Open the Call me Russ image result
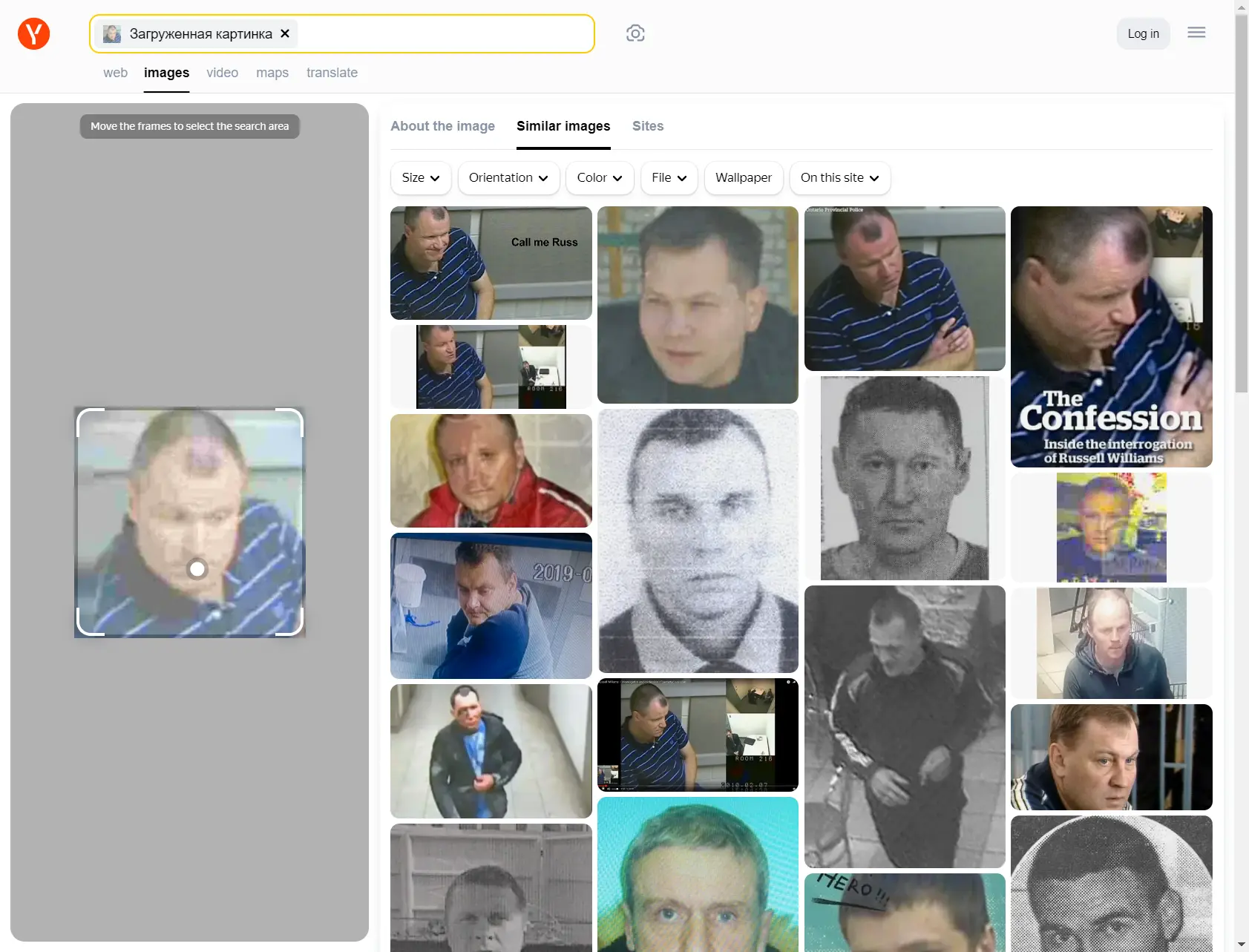Viewport: 1249px width, 952px height. click(491, 263)
